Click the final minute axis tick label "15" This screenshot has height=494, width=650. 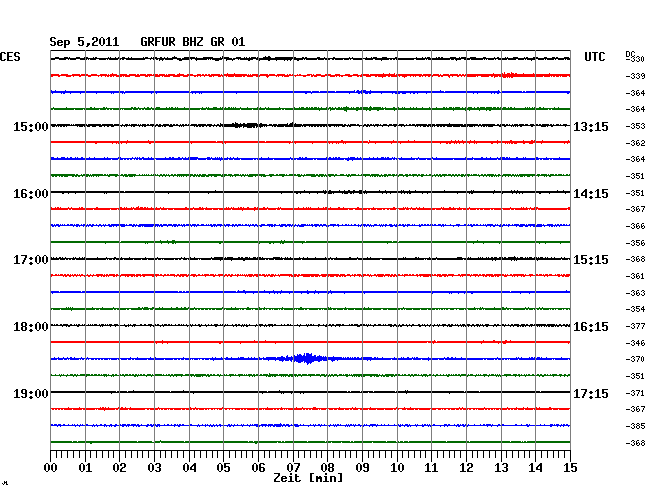tap(570, 467)
